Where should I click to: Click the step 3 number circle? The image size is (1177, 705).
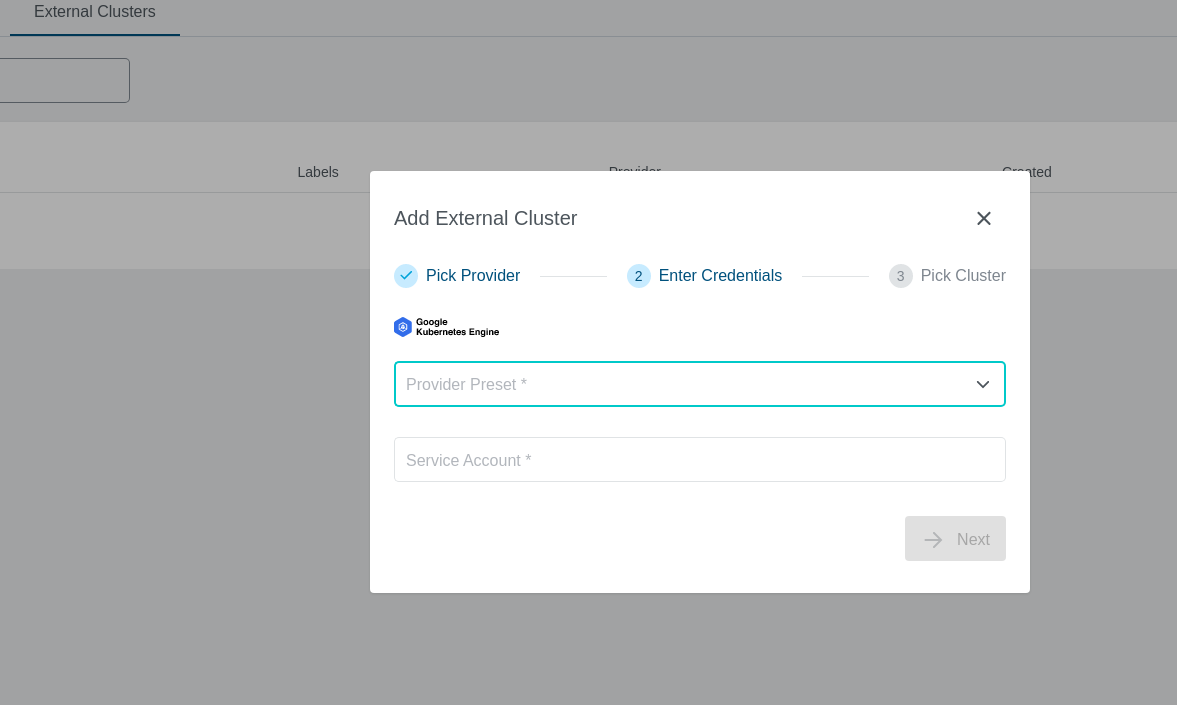(900, 276)
